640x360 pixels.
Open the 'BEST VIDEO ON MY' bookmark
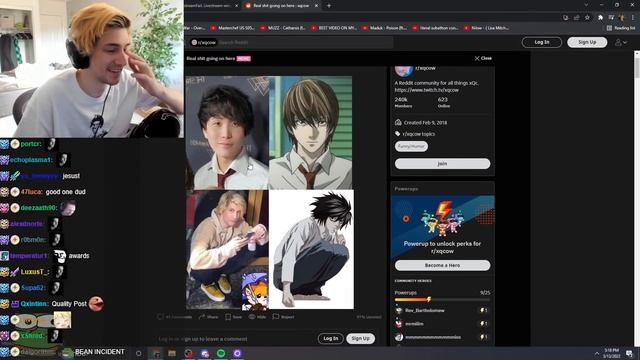click(x=333, y=28)
